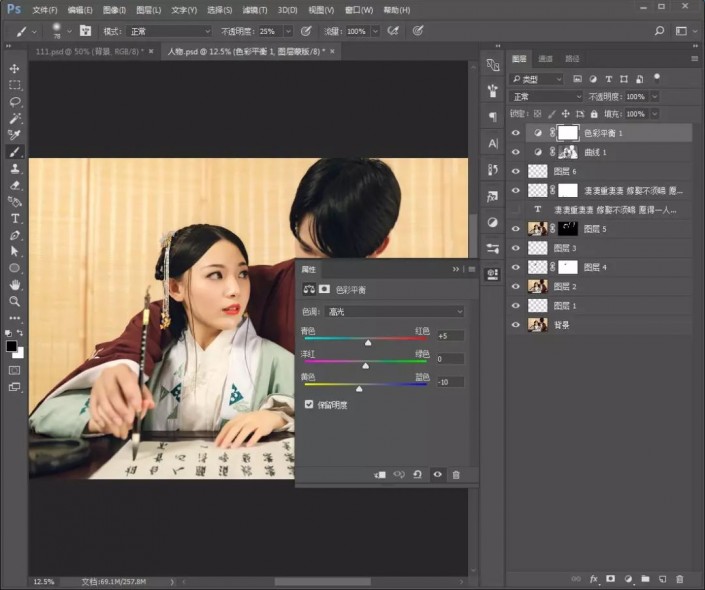The width and height of the screenshot is (705, 590).
Task: Select the Zoom tool
Action: point(14,301)
